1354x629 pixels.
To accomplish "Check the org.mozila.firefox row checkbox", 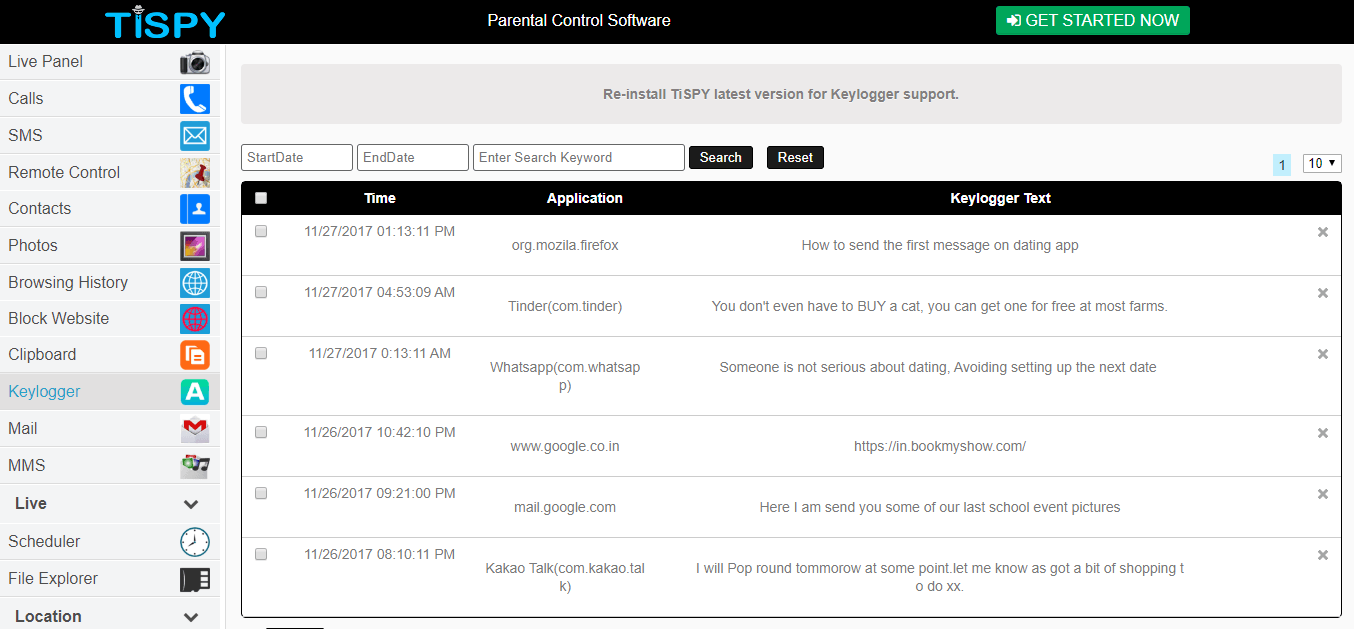I will [x=261, y=231].
